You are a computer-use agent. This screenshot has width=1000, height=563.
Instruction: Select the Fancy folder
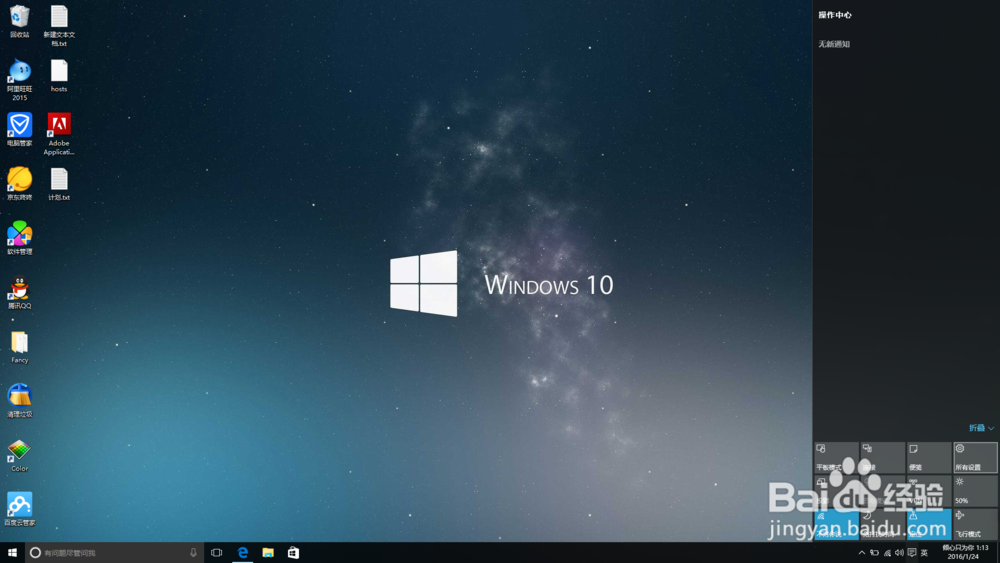20,347
